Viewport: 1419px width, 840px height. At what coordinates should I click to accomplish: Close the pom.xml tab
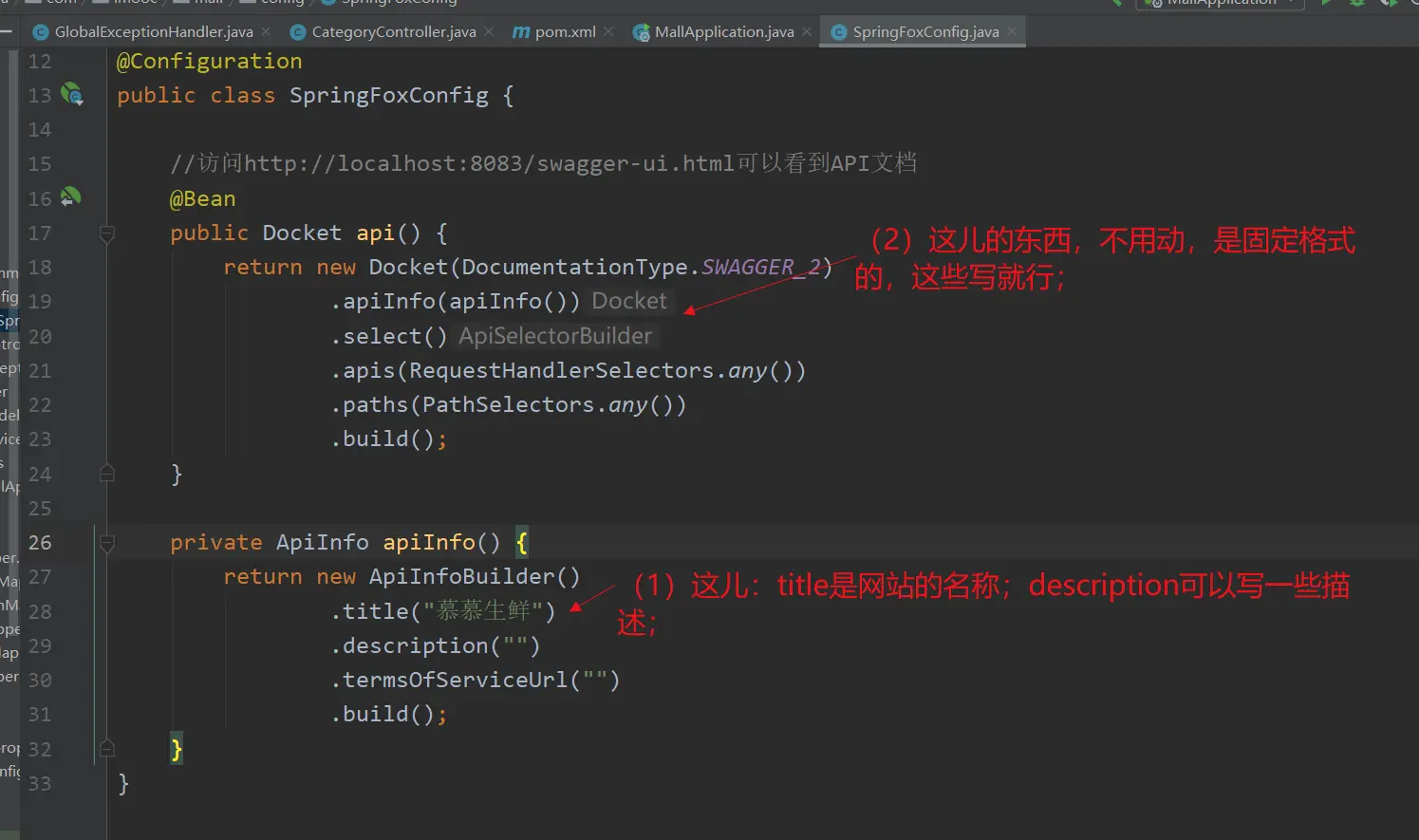click(x=608, y=31)
